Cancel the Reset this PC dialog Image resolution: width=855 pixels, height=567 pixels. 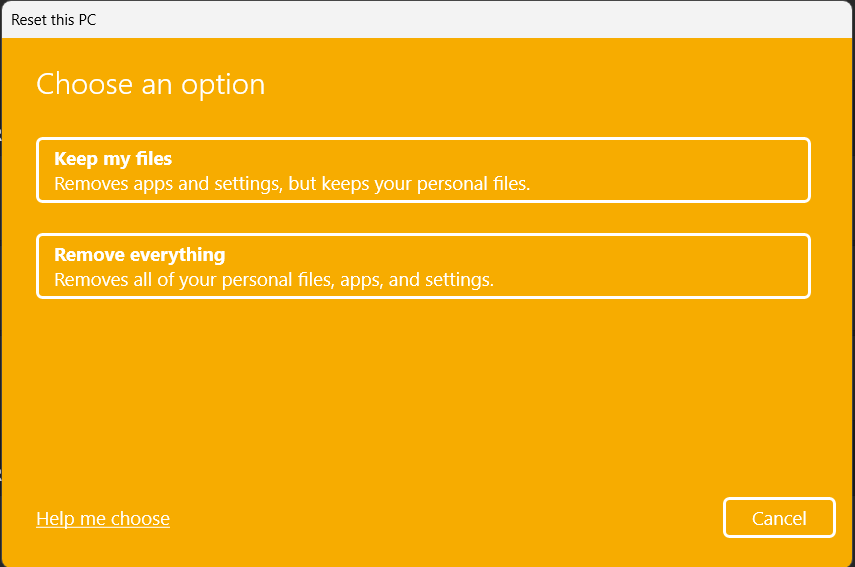[779, 518]
